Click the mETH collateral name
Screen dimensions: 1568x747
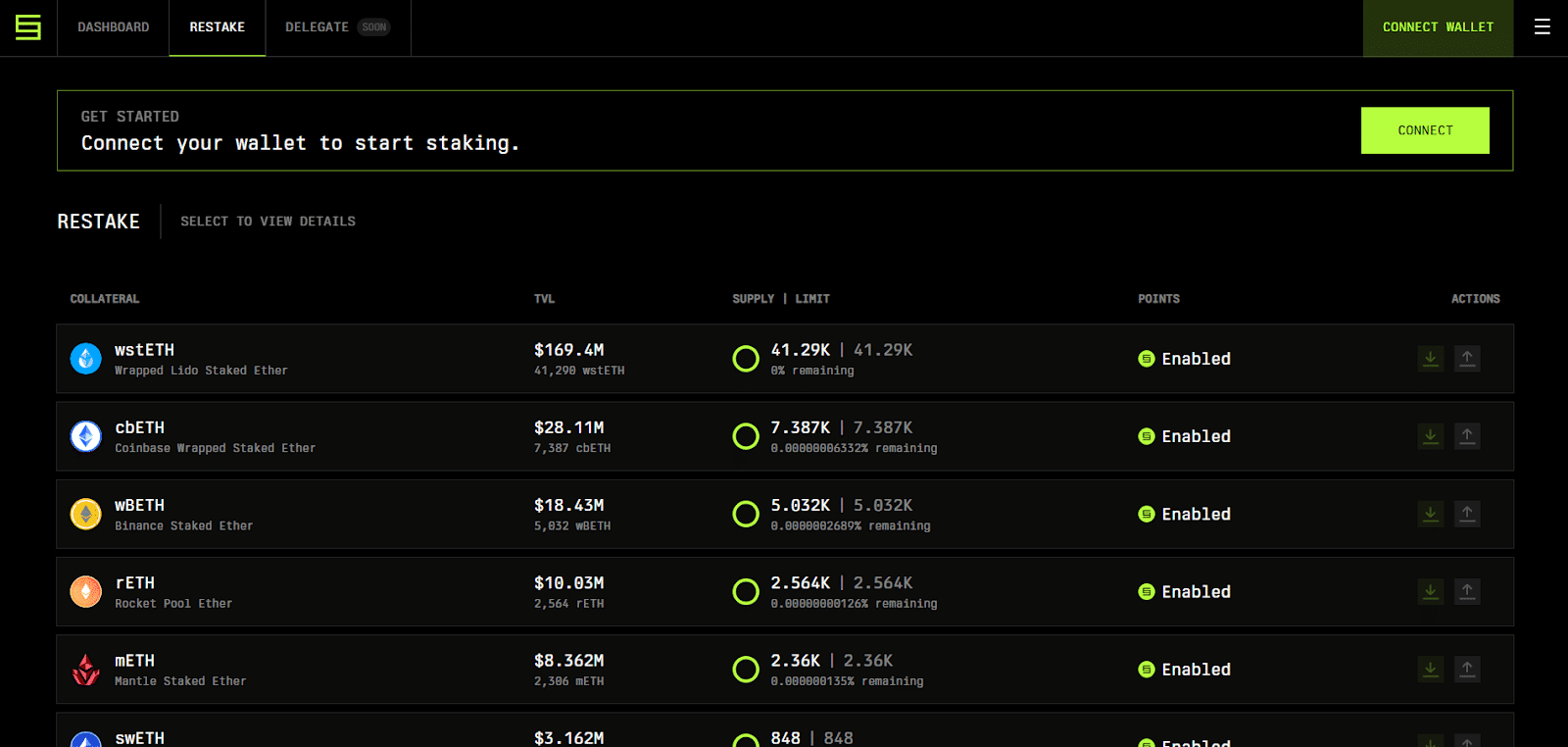tap(135, 661)
